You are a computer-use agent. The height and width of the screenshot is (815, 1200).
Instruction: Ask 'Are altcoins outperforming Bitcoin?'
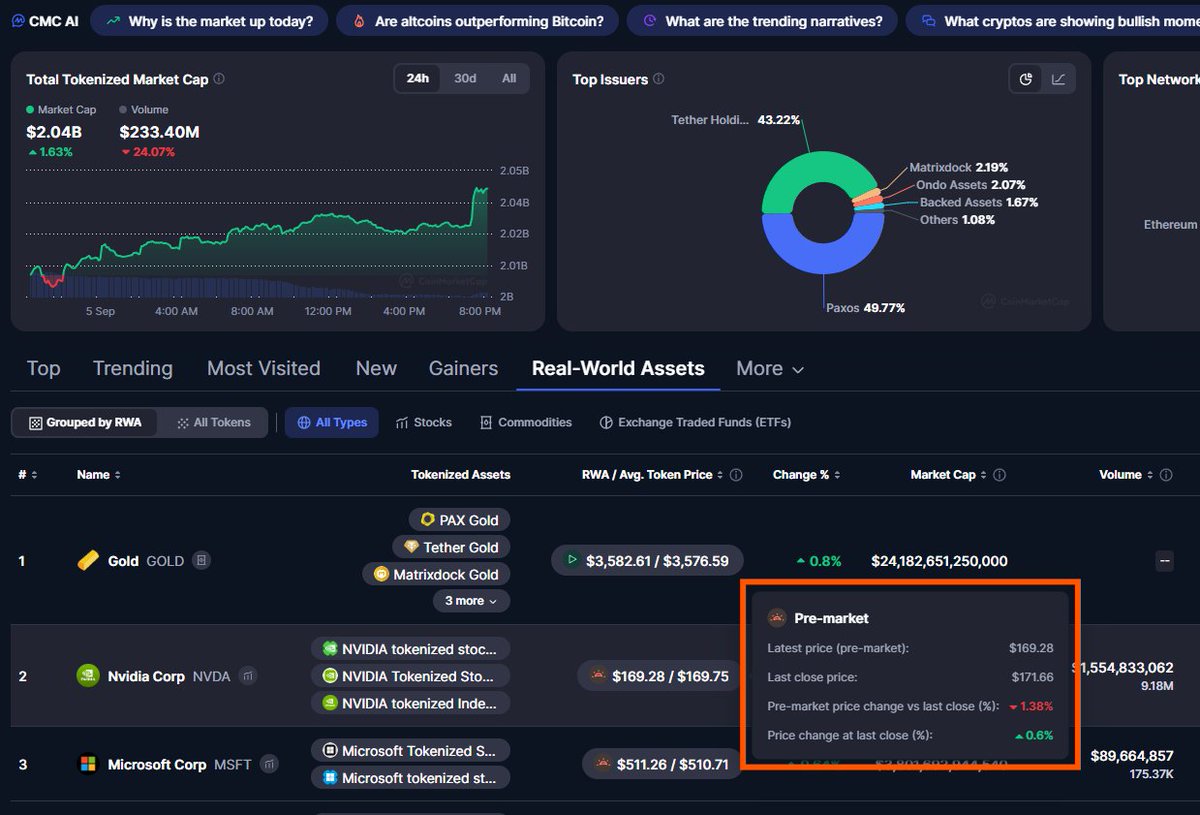point(478,21)
